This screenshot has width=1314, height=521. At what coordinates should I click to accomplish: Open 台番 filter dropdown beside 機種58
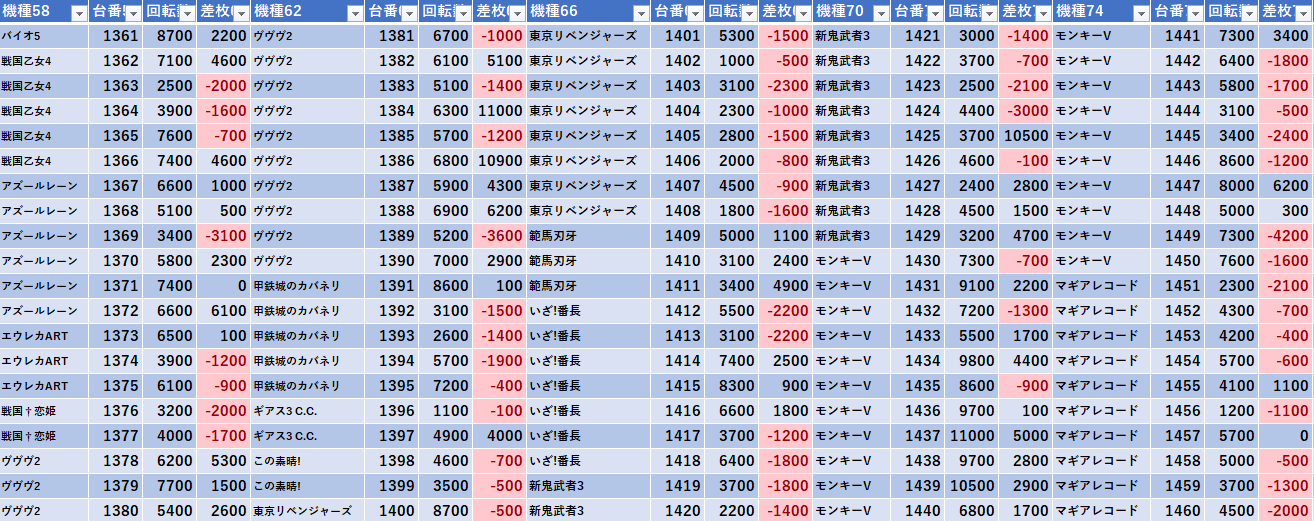(131, 13)
